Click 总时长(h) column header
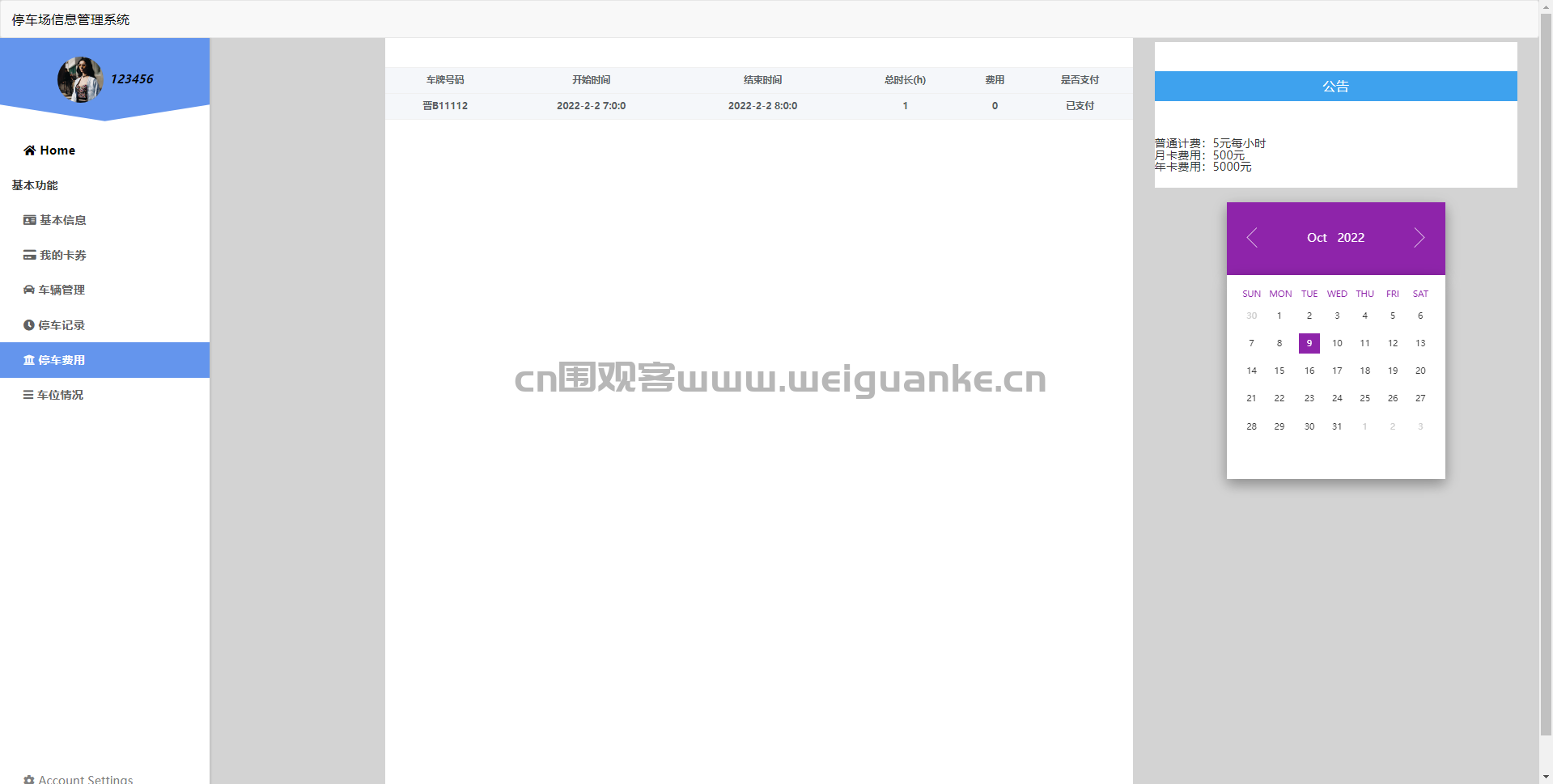Screen dimensions: 1553x784 coord(905,80)
